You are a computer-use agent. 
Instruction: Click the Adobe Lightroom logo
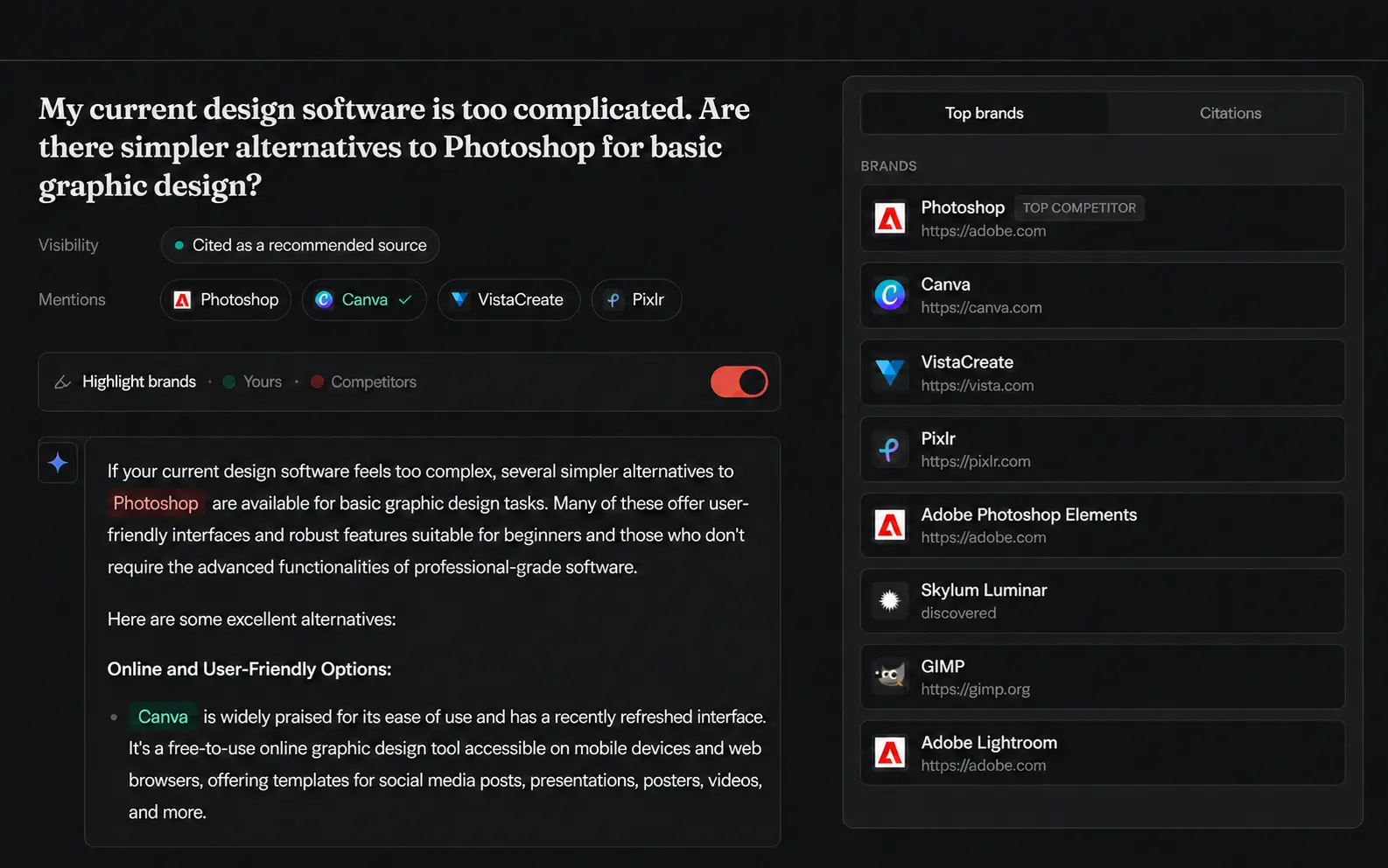click(890, 752)
